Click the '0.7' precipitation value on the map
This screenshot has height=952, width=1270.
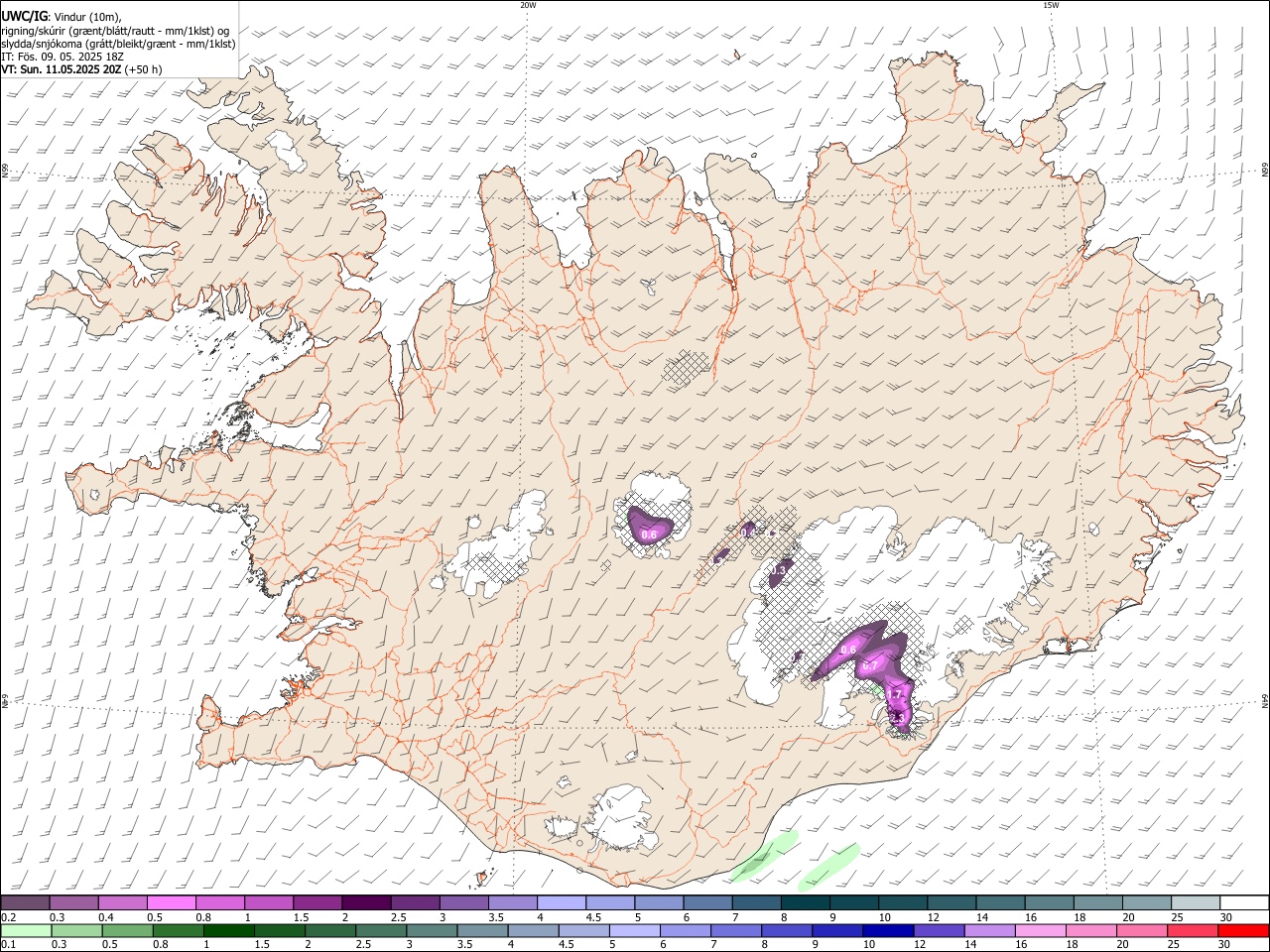point(870,666)
